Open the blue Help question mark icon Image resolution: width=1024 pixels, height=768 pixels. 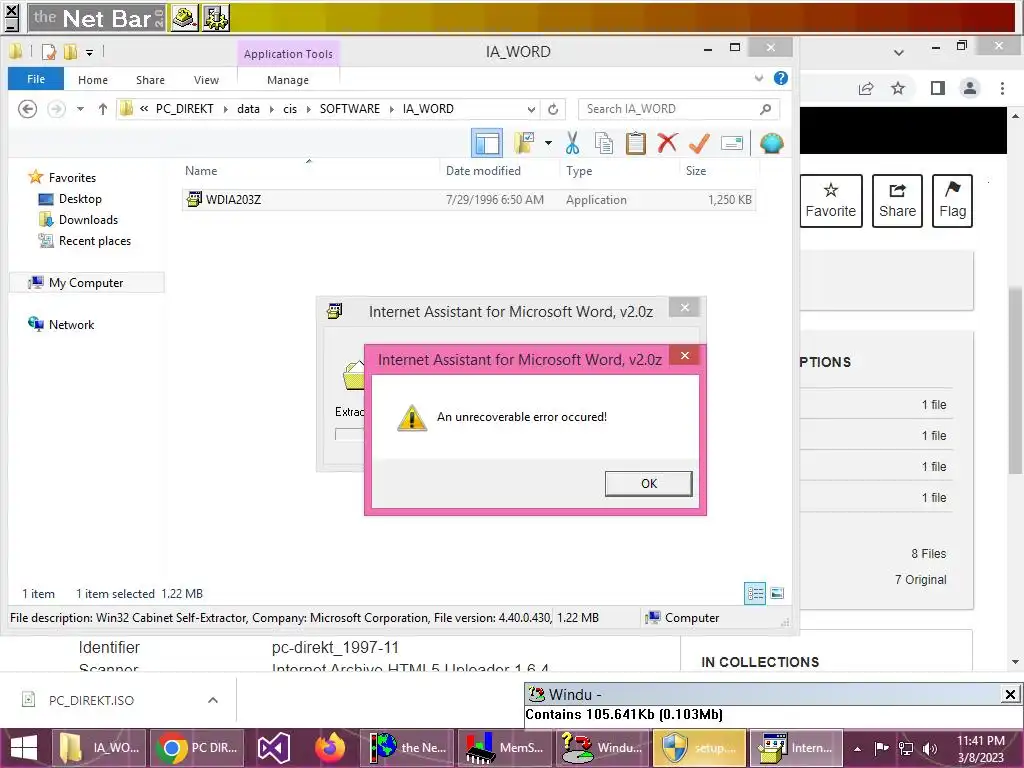pyautogui.click(x=780, y=78)
